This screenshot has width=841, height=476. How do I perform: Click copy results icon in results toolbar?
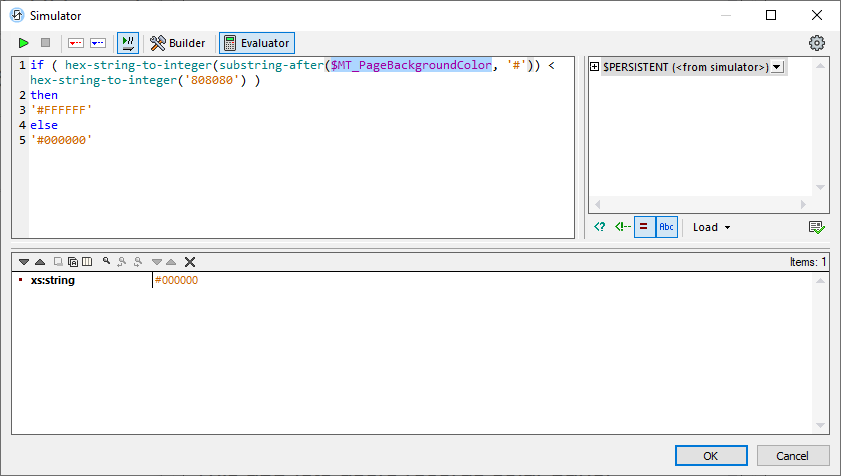pyautogui.click(x=73, y=262)
